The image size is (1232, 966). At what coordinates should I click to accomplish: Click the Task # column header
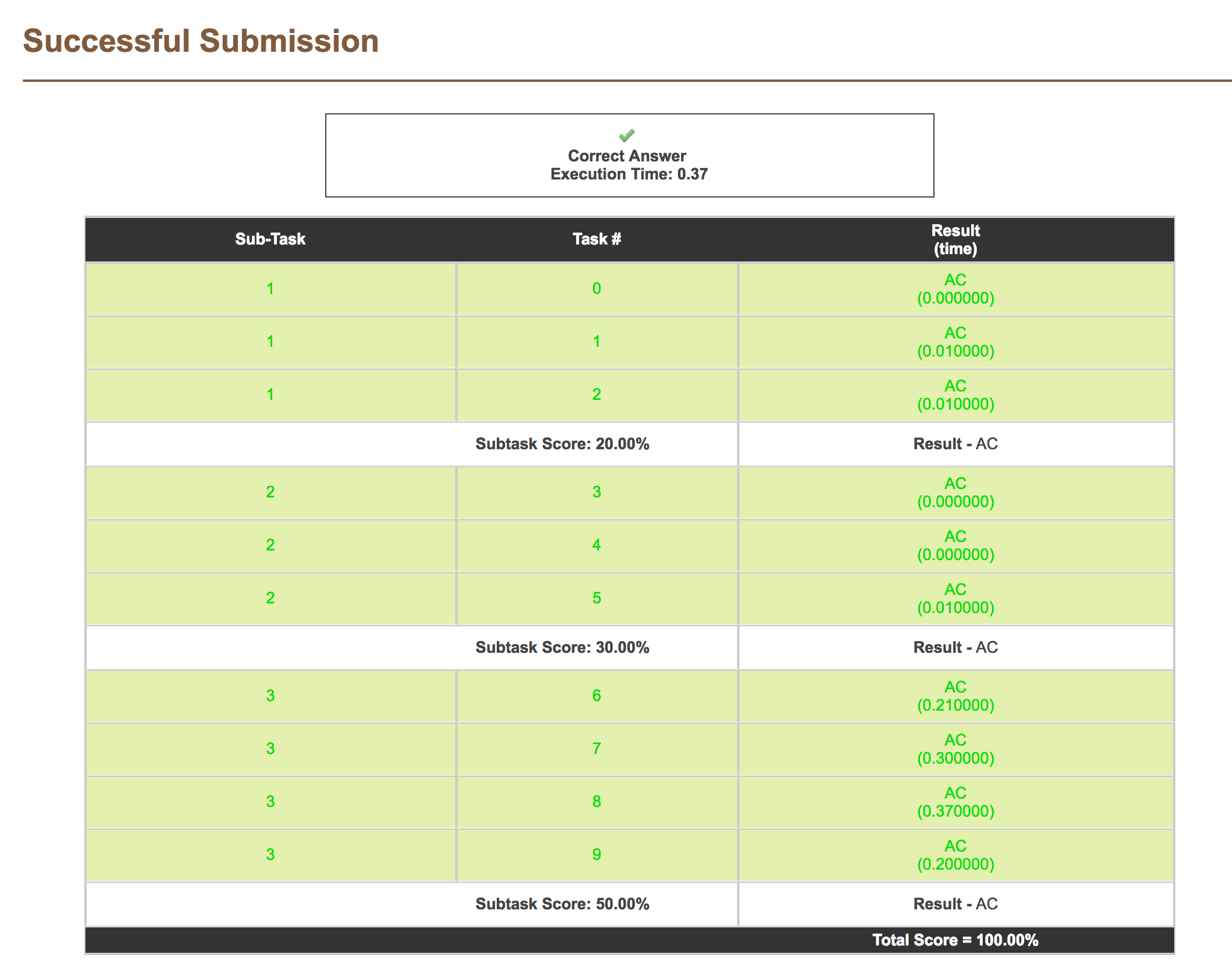tap(596, 239)
